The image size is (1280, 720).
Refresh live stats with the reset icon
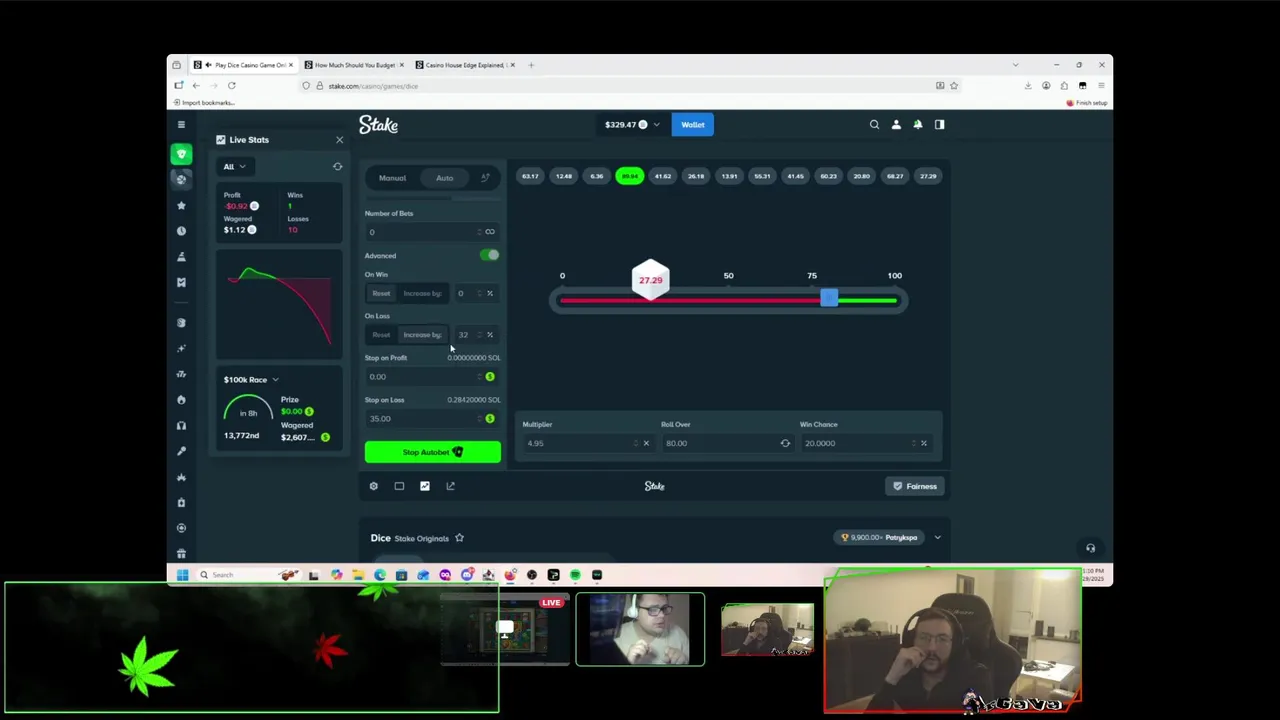(x=337, y=167)
